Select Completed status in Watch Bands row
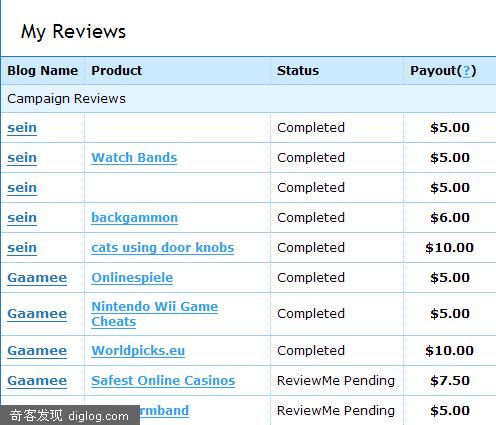 [x=311, y=158]
